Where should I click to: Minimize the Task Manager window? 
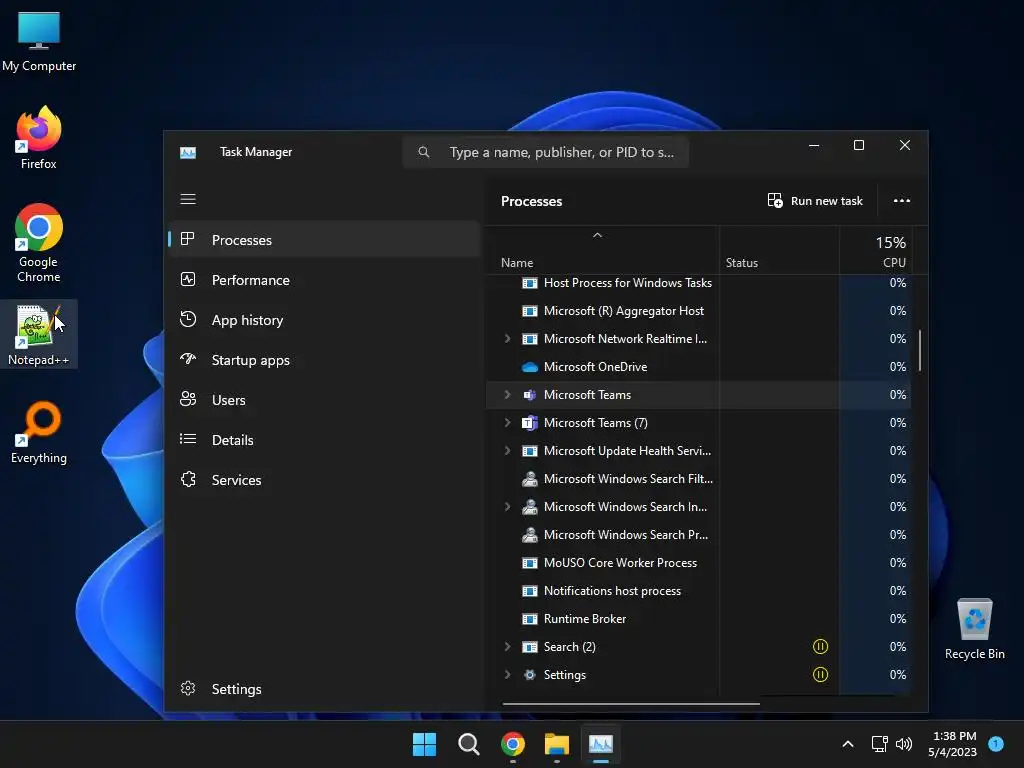click(x=814, y=146)
